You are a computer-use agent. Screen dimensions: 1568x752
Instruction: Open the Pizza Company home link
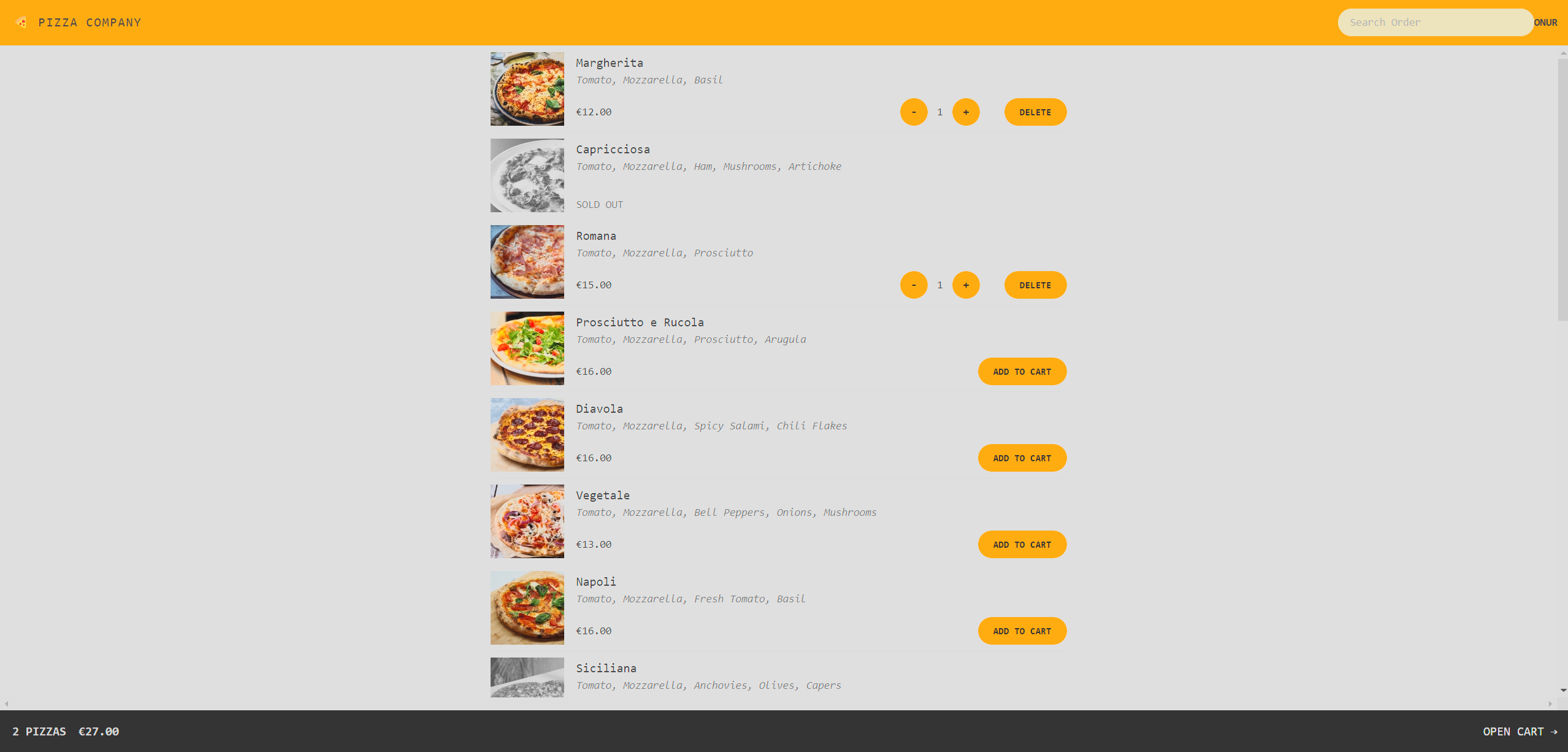point(90,23)
